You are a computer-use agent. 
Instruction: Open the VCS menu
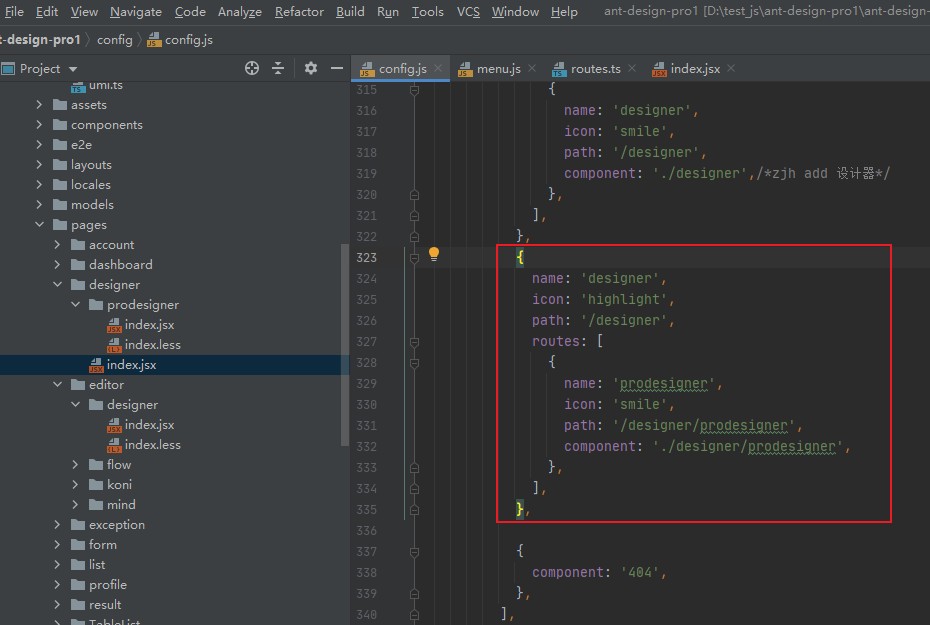(467, 12)
